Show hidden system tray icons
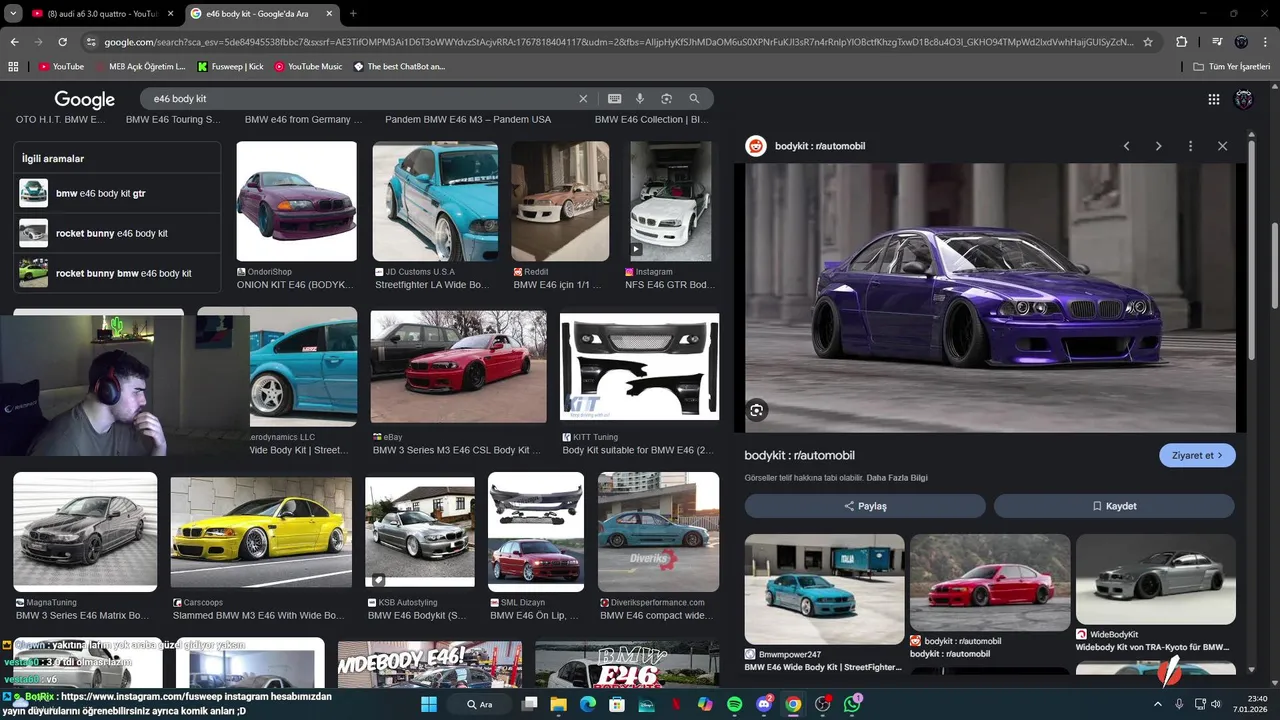This screenshot has width=1280, height=720. (x=1158, y=704)
